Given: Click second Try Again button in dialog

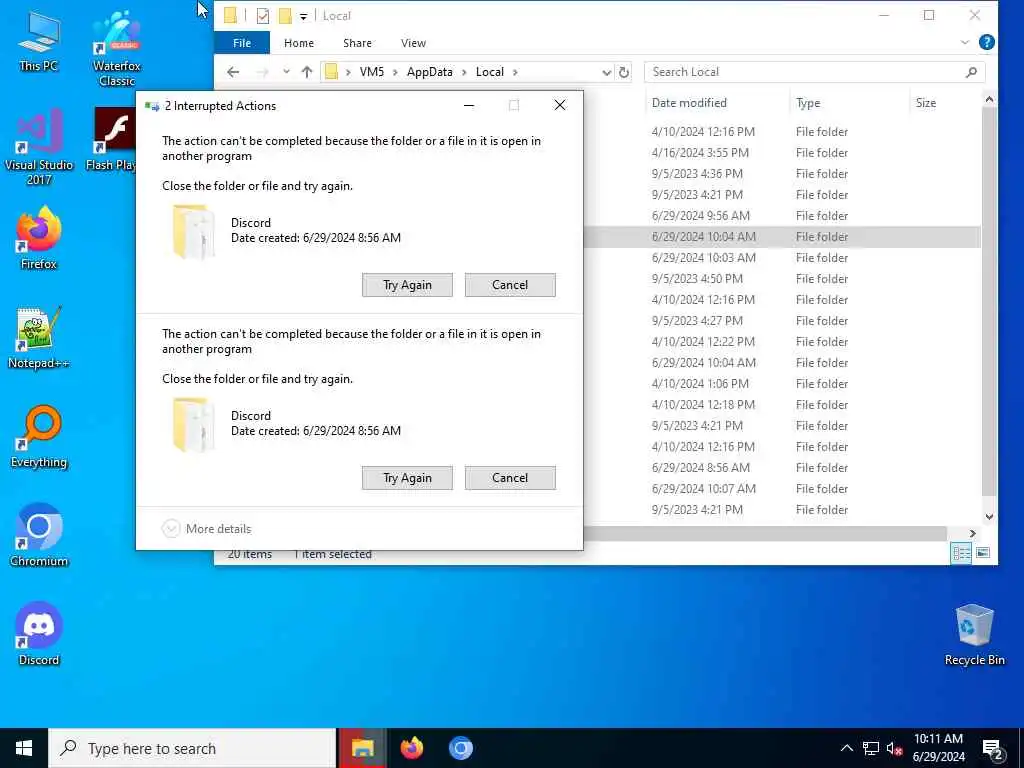Looking at the screenshot, I should click(x=408, y=478).
